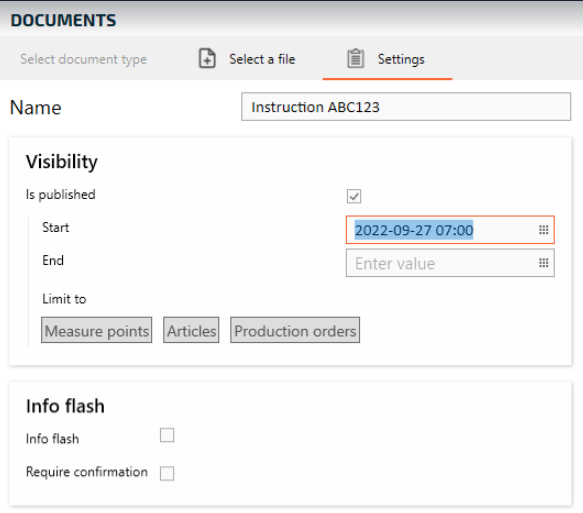583x513 pixels.
Task: Go to Select document type step
Action: click(84, 59)
